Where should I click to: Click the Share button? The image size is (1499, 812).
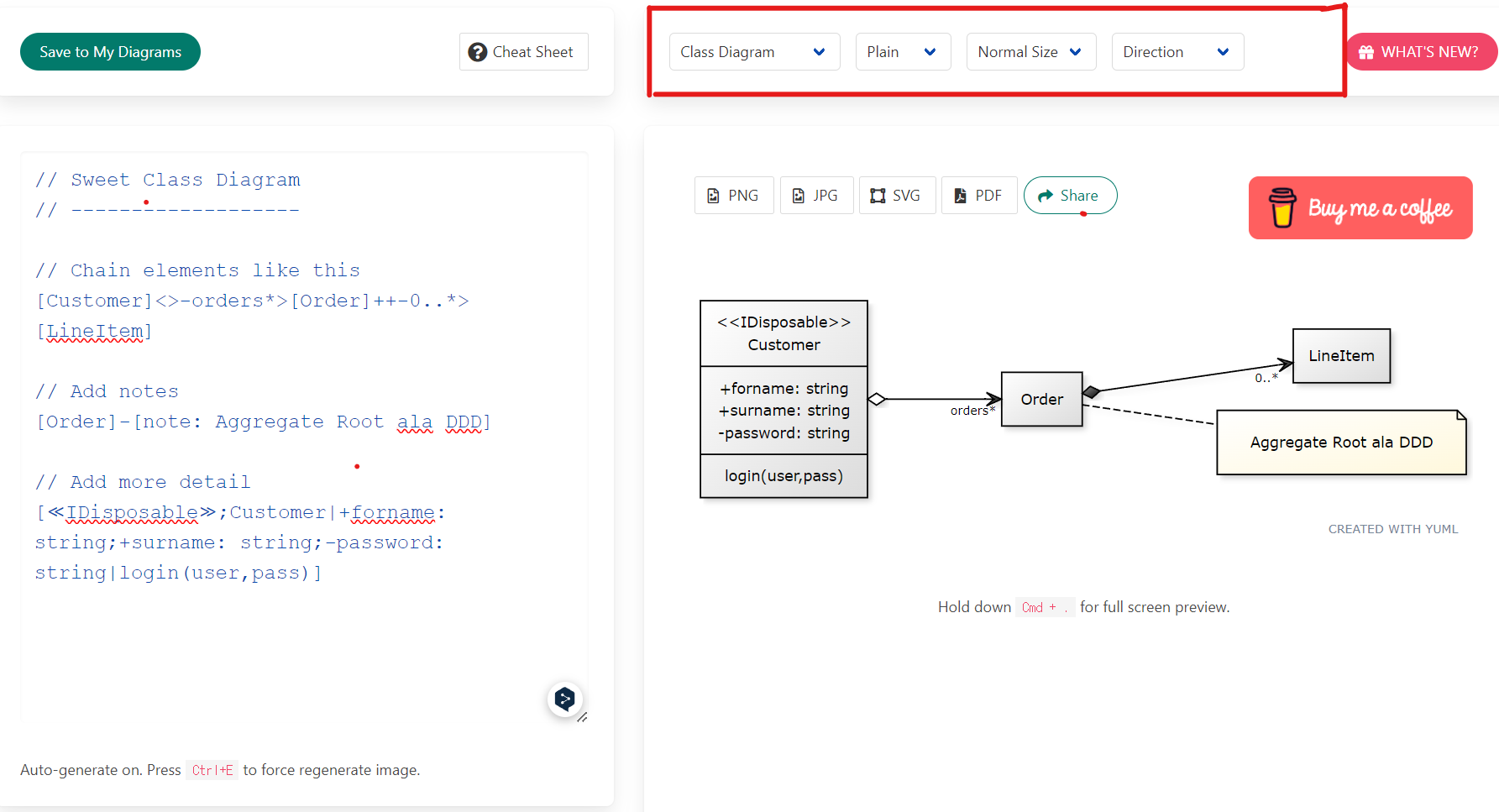(x=1070, y=196)
